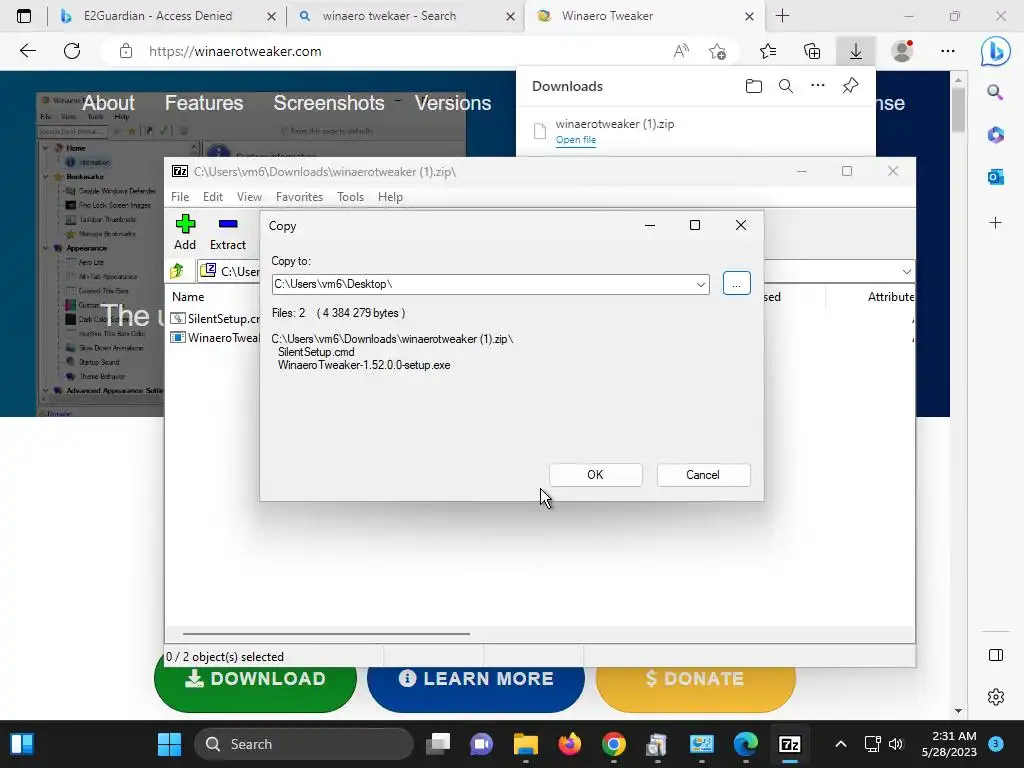Image resolution: width=1024 pixels, height=768 pixels.
Task: Toggle the Edge sidebar visibility icon
Action: point(995,655)
